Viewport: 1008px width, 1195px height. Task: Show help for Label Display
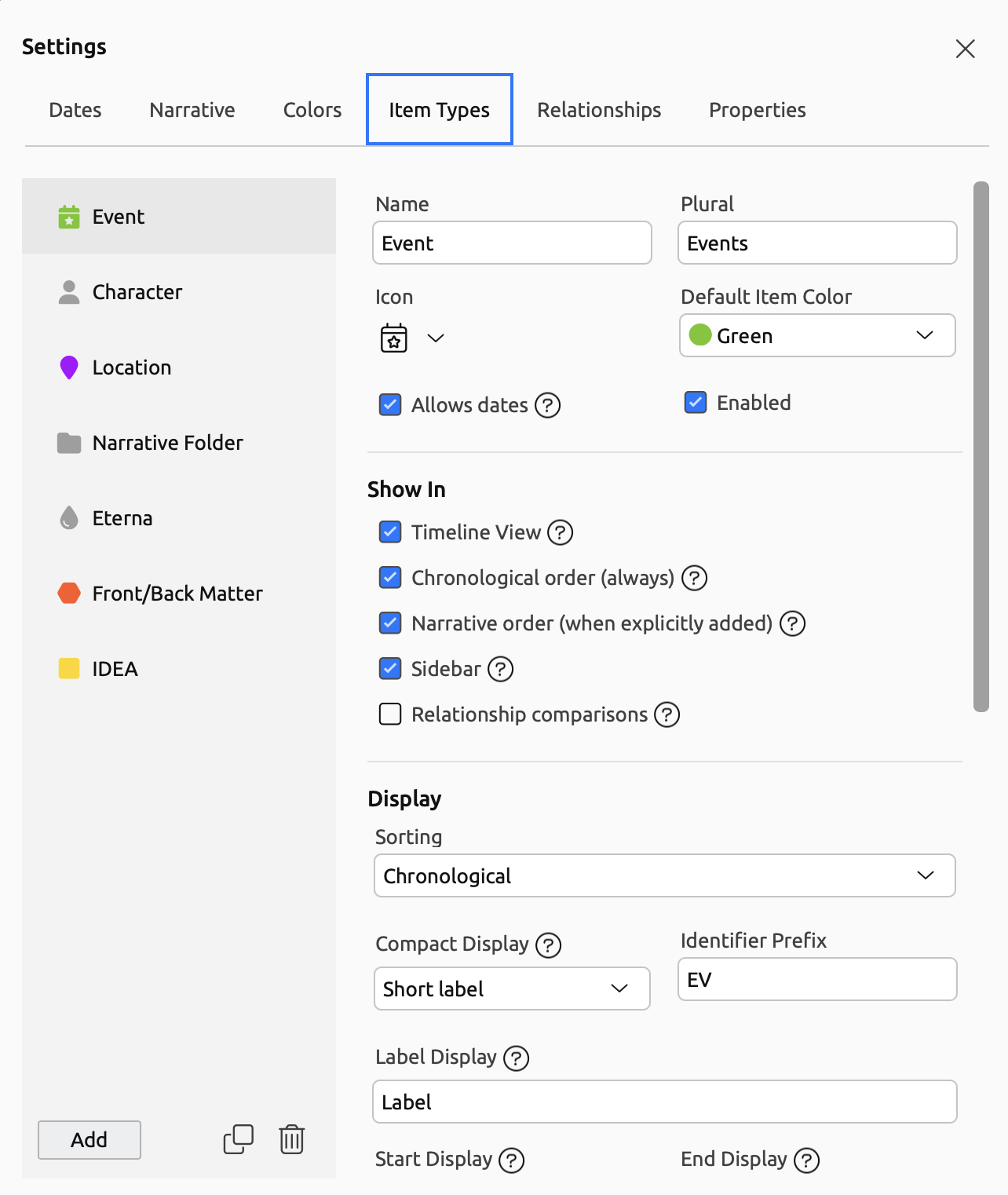pyautogui.click(x=516, y=1058)
